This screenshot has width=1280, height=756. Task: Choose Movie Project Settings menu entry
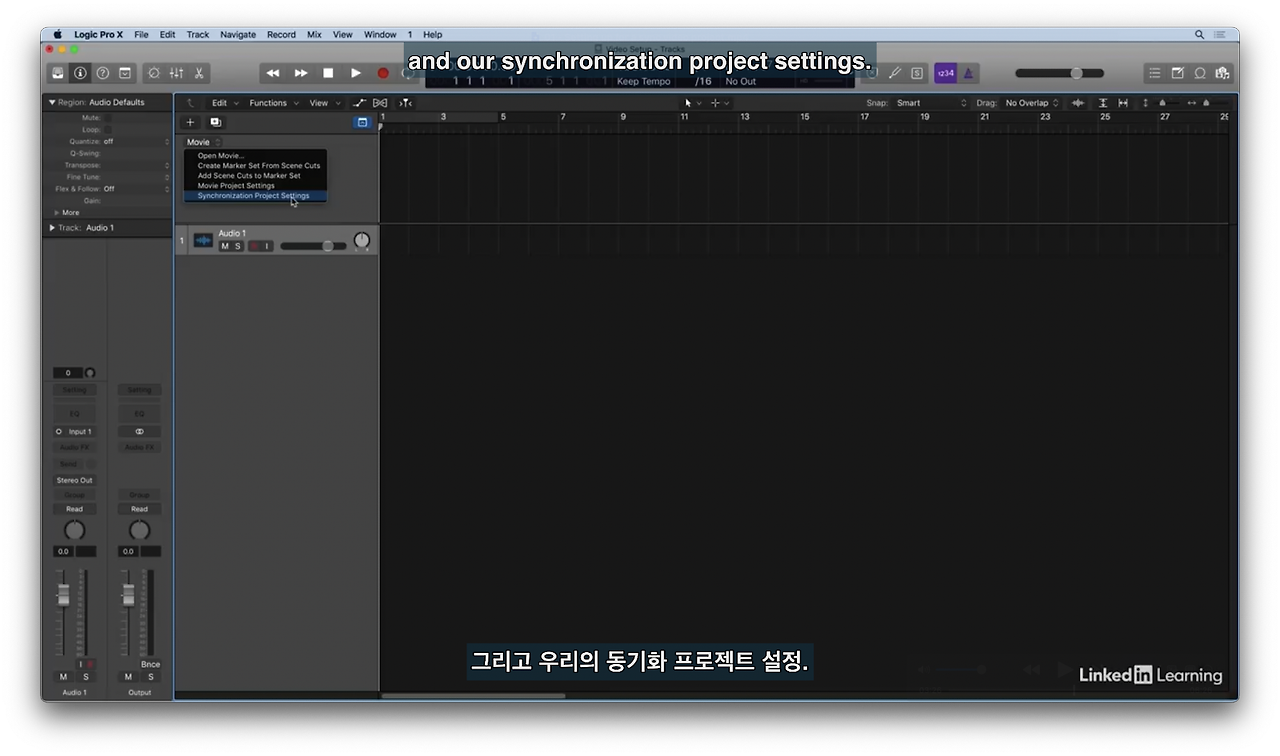[x=255, y=186]
